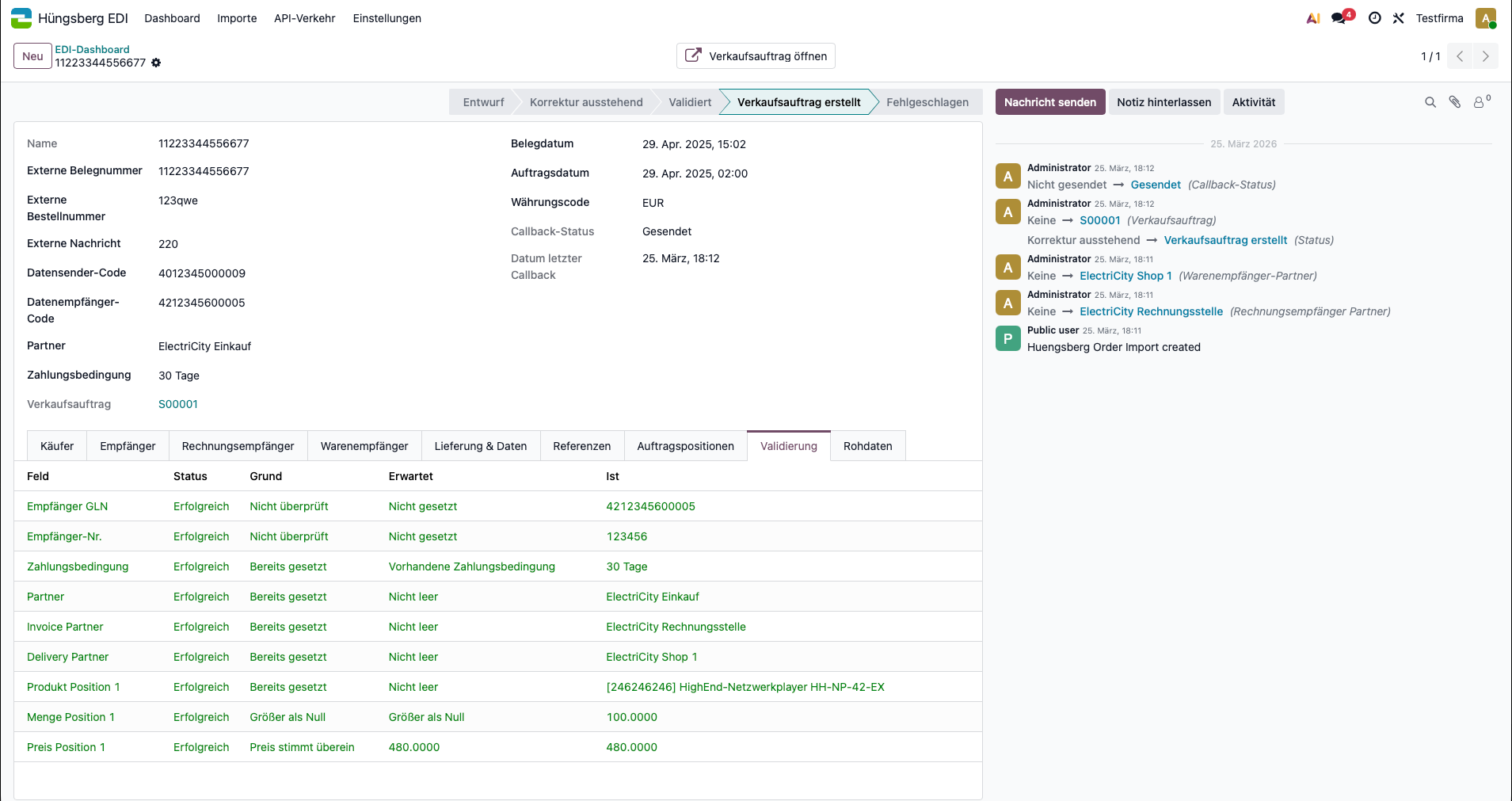Open sales order link S00001 in form
1512x801 pixels.
click(178, 404)
